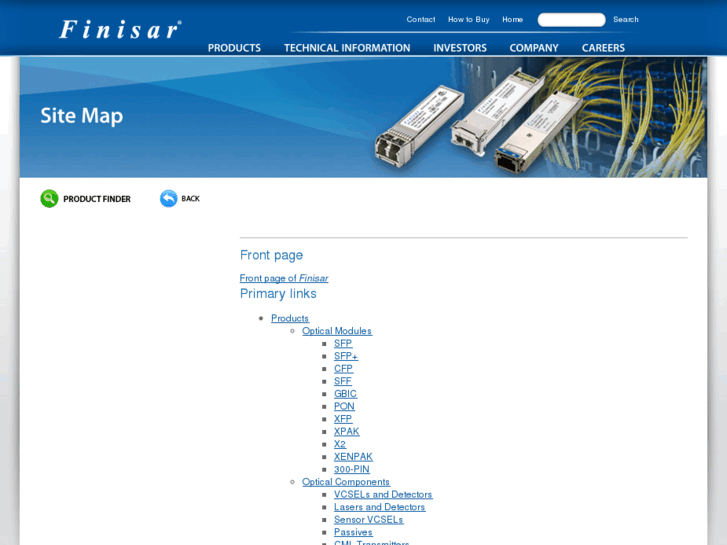Open the CAREERS menu

tap(603, 48)
